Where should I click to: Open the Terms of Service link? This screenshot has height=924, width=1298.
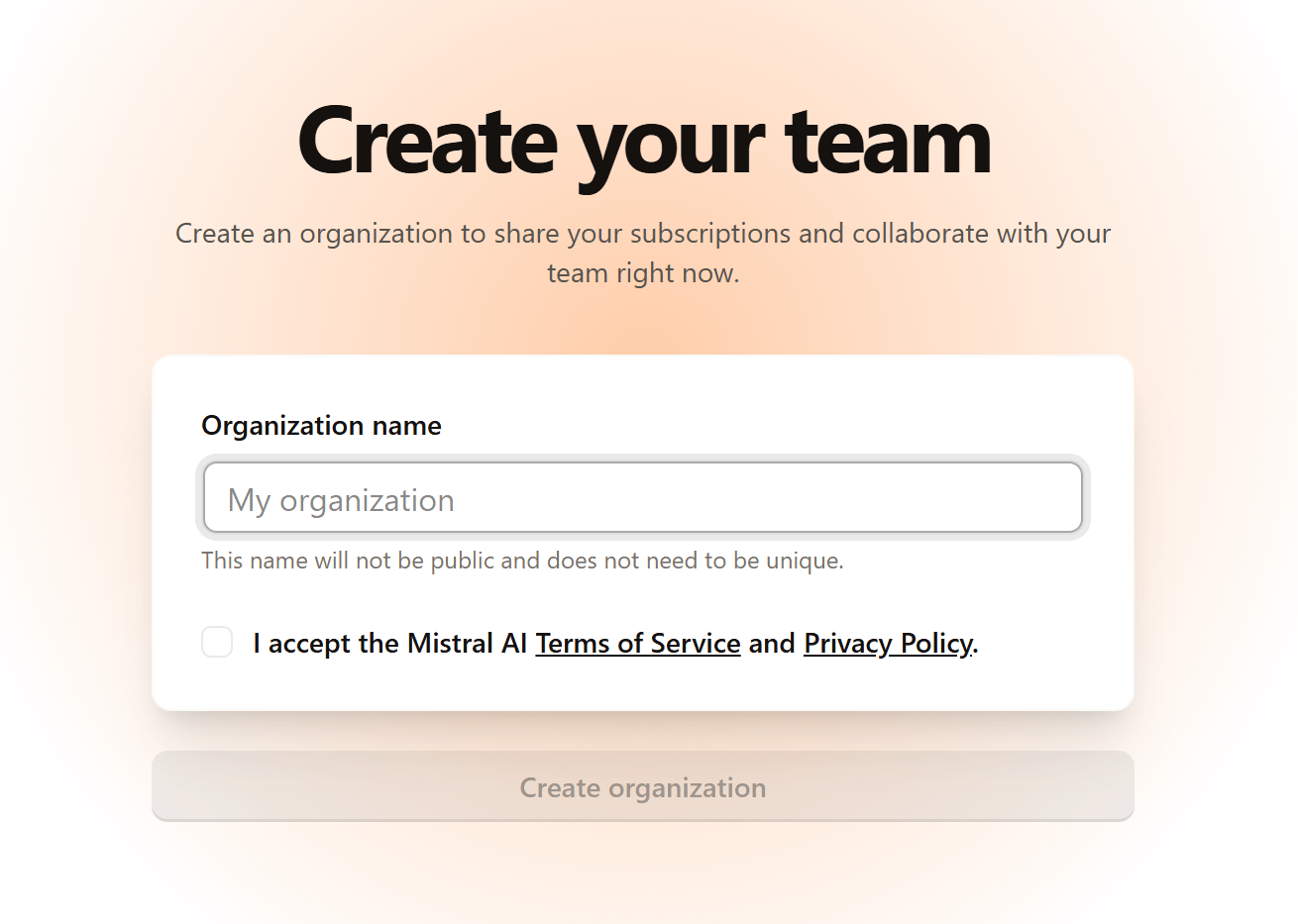[x=638, y=644]
